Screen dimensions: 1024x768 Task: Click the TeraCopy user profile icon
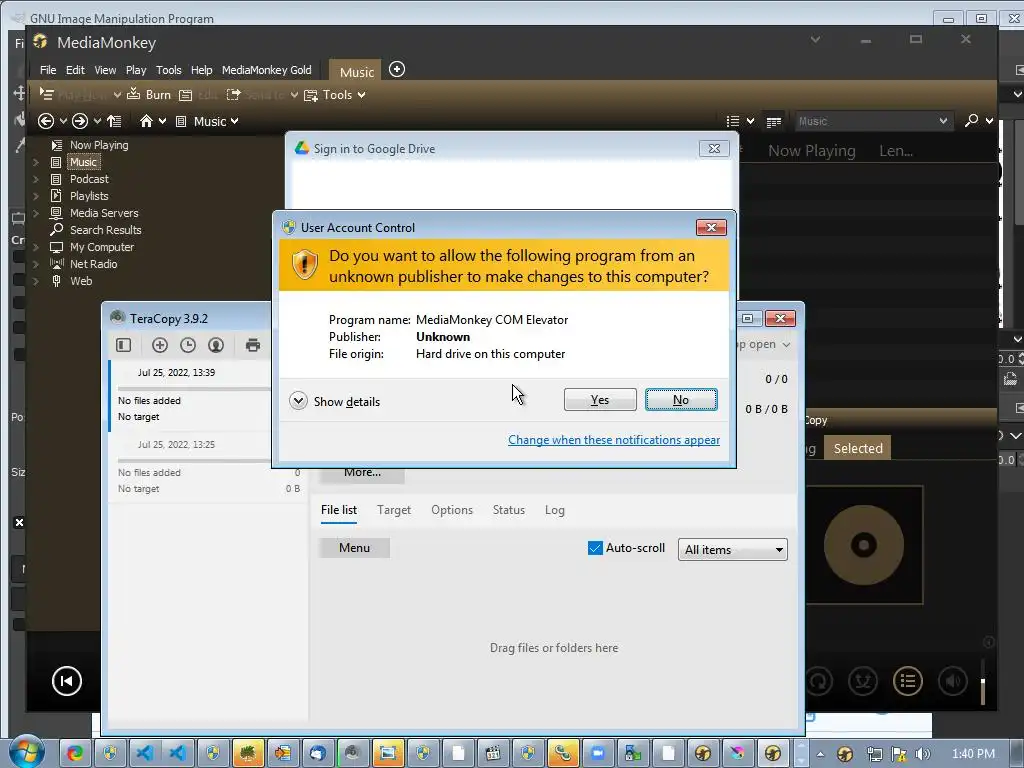click(216, 345)
